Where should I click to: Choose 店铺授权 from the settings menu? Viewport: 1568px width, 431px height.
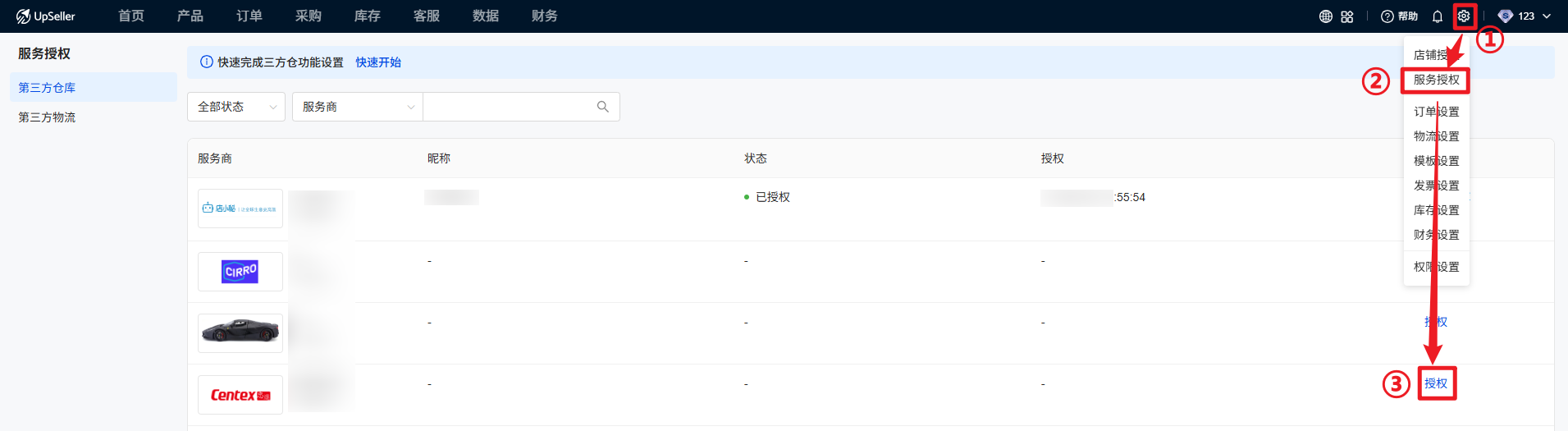pyautogui.click(x=1437, y=55)
